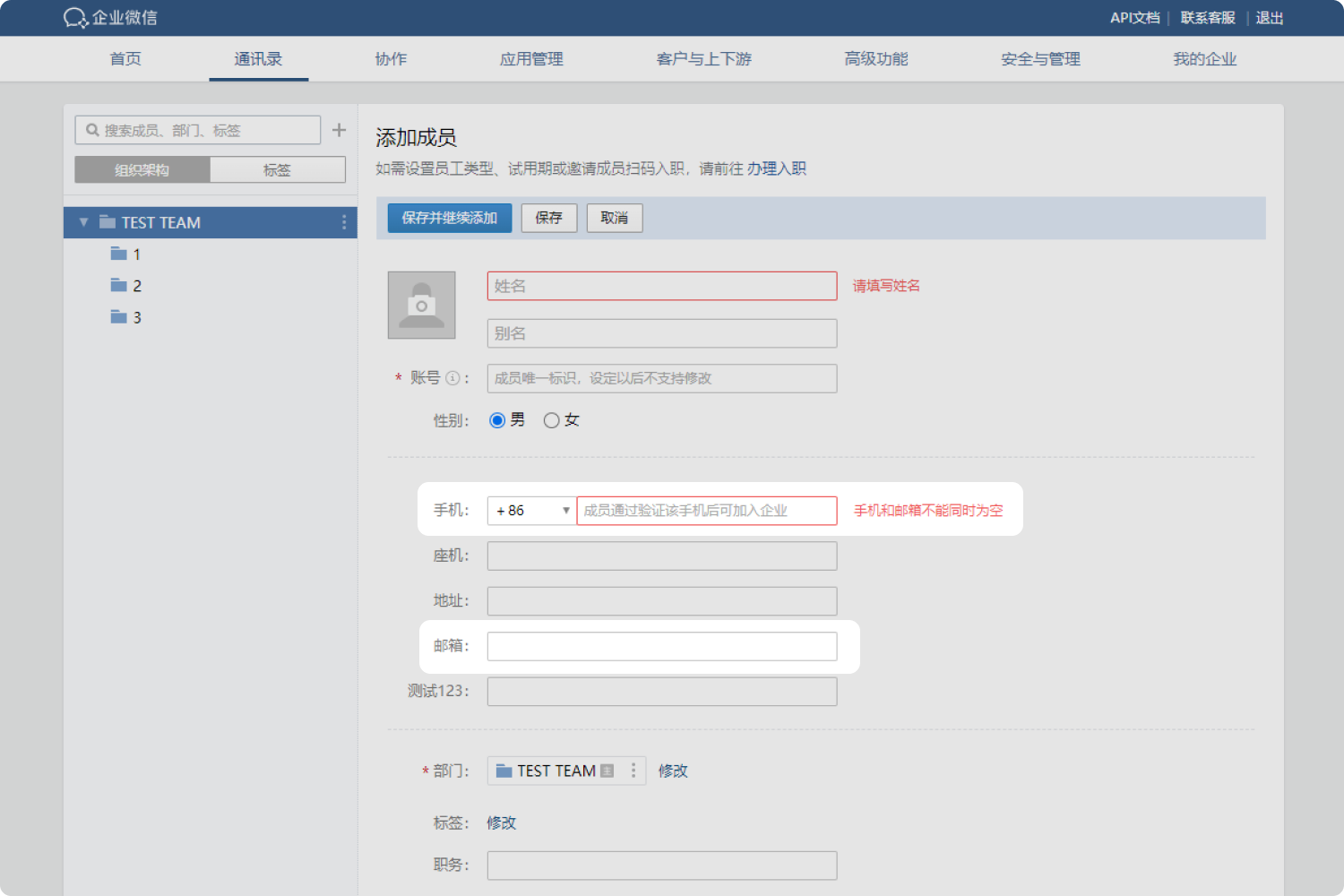Select folder 2 in department tree
This screenshot has height=896, width=1344.
pos(126,286)
